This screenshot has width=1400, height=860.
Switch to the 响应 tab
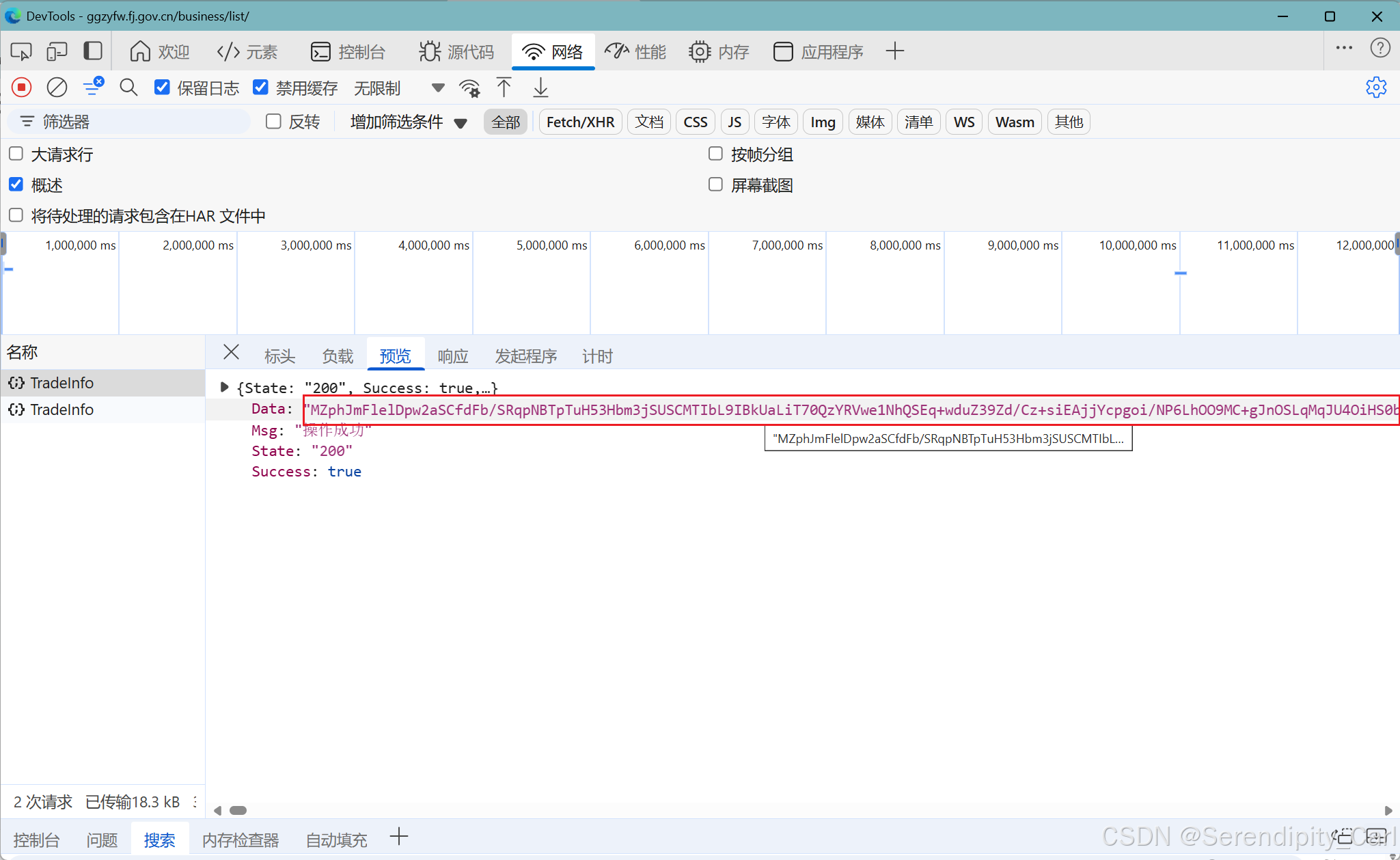pyautogui.click(x=452, y=355)
